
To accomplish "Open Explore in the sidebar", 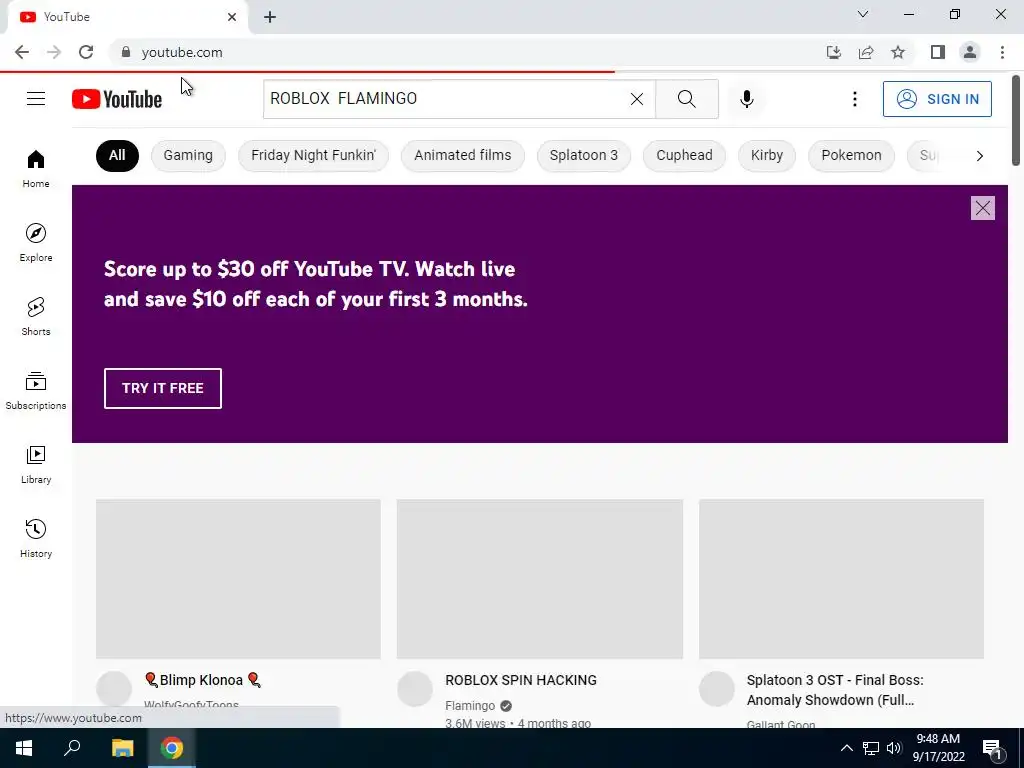I will 36,243.
